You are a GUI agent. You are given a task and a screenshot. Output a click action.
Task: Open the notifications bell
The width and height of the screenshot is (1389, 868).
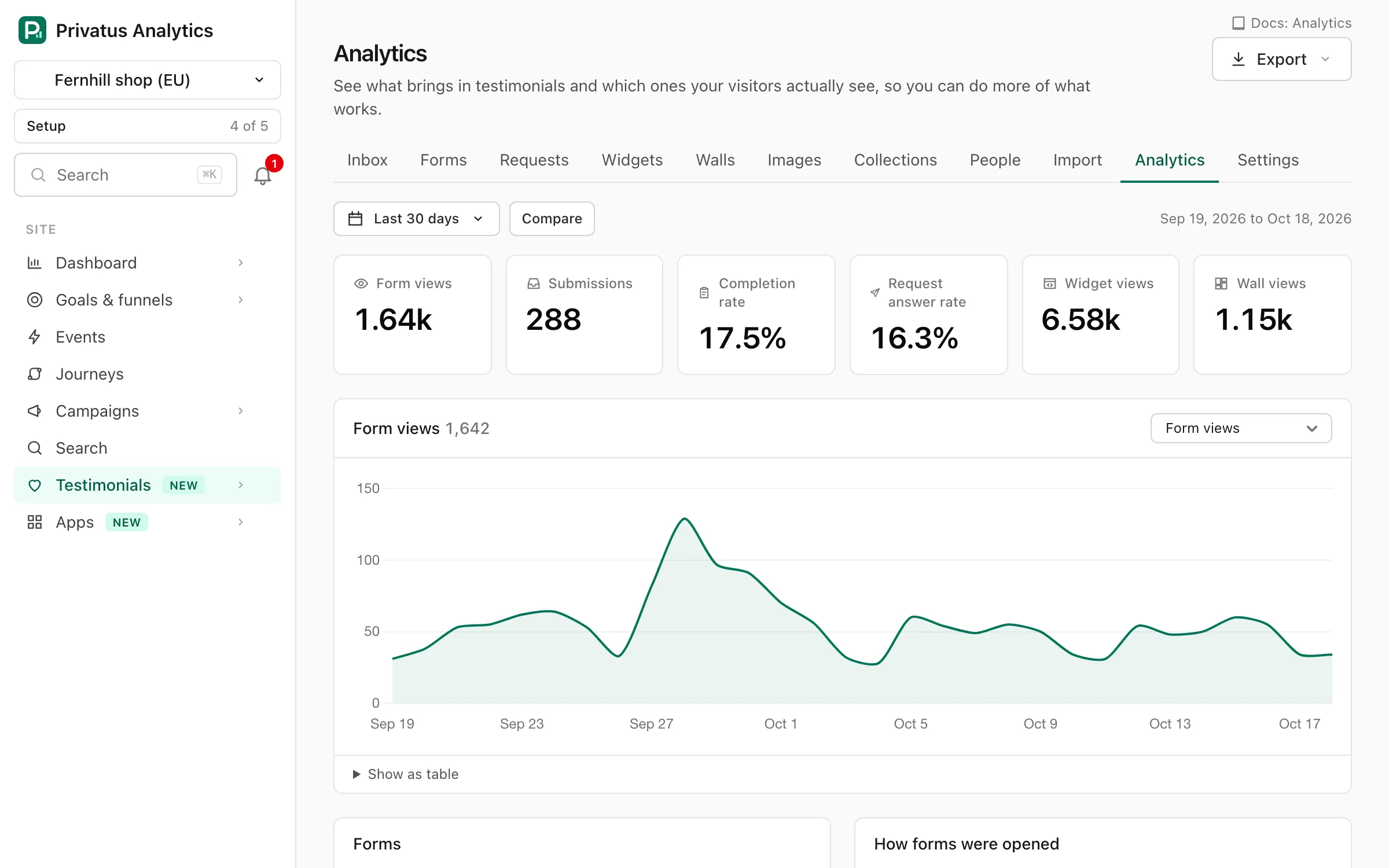(263, 175)
